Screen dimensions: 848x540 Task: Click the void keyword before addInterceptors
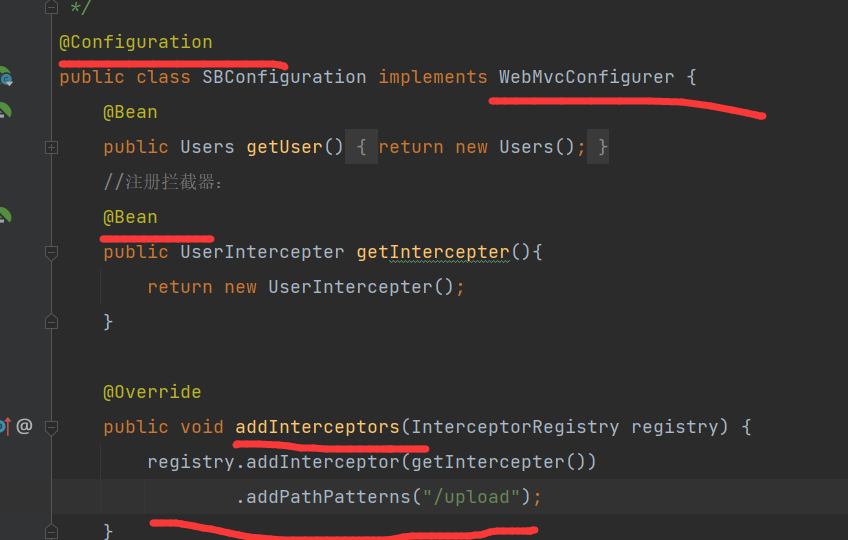click(x=202, y=427)
